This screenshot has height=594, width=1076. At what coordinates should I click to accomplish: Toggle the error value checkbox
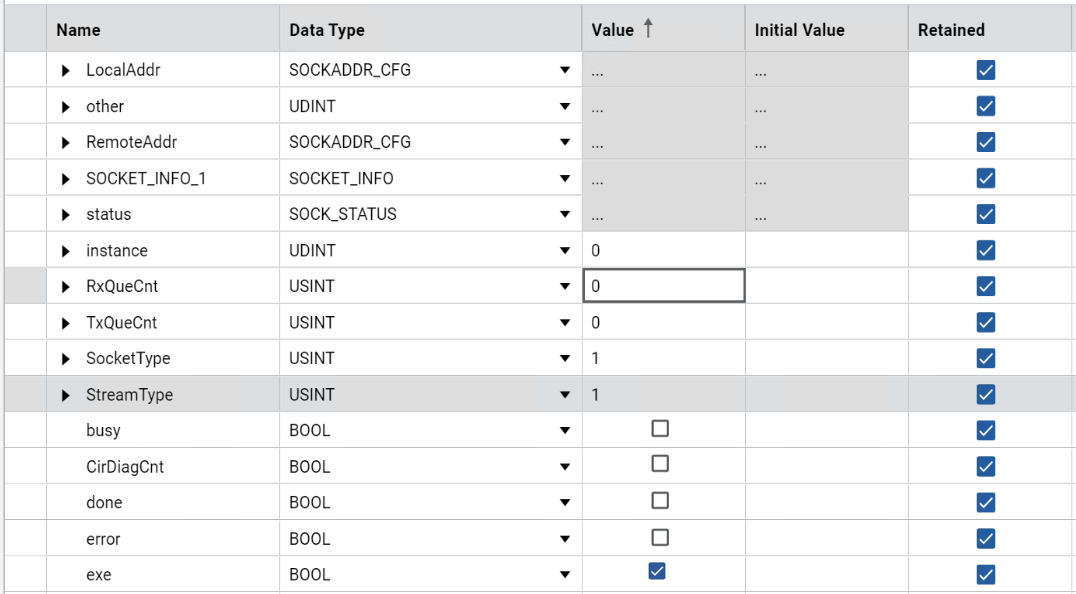[x=660, y=537]
